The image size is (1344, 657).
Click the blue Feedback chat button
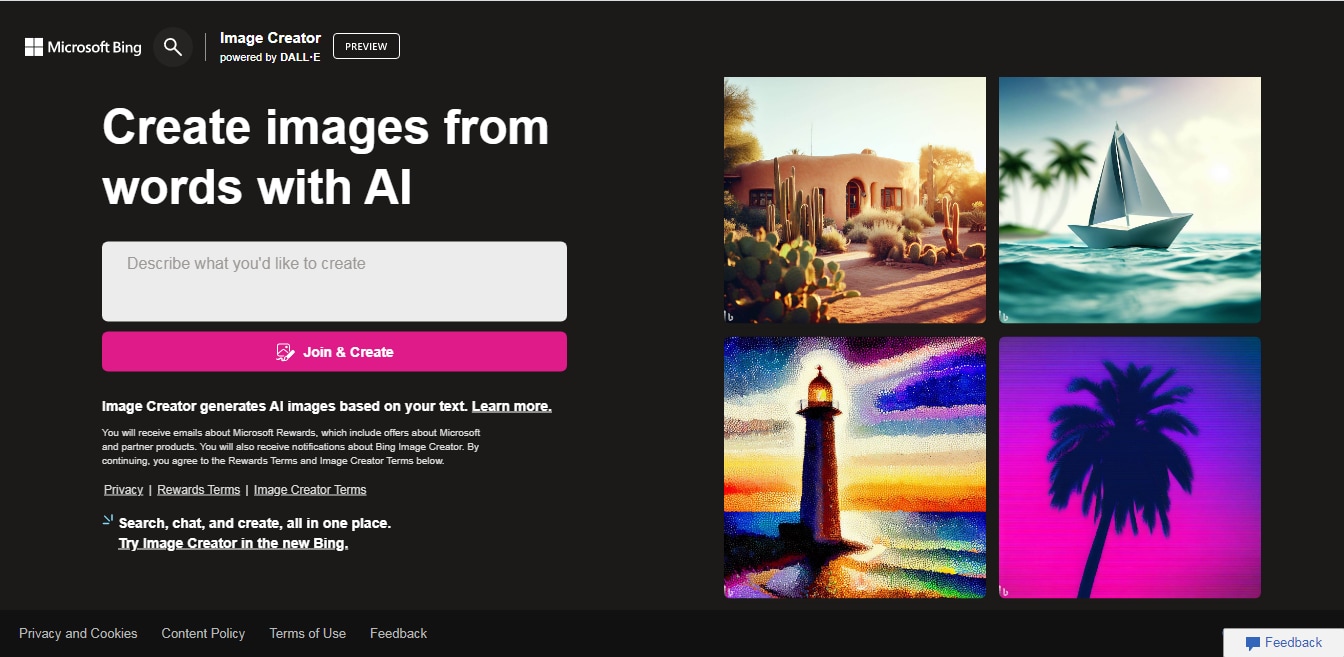click(x=1284, y=643)
